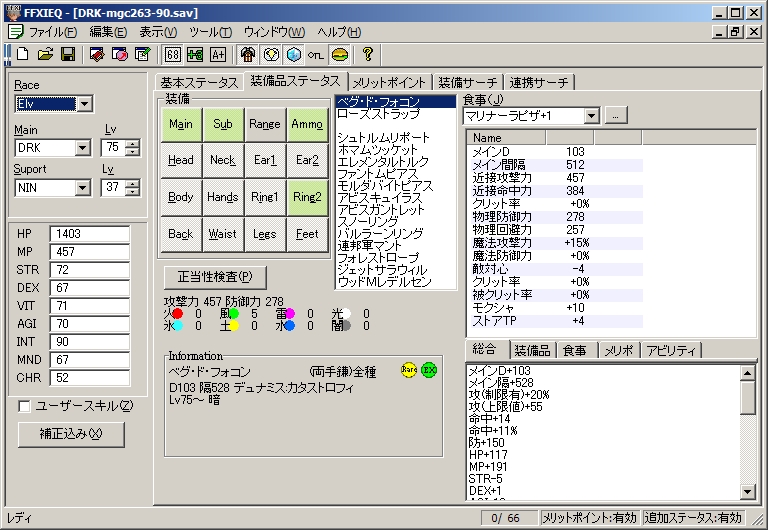The width and height of the screenshot is (768, 530).
Task: Click the 補正込み(X) button
Action: tap(71, 434)
